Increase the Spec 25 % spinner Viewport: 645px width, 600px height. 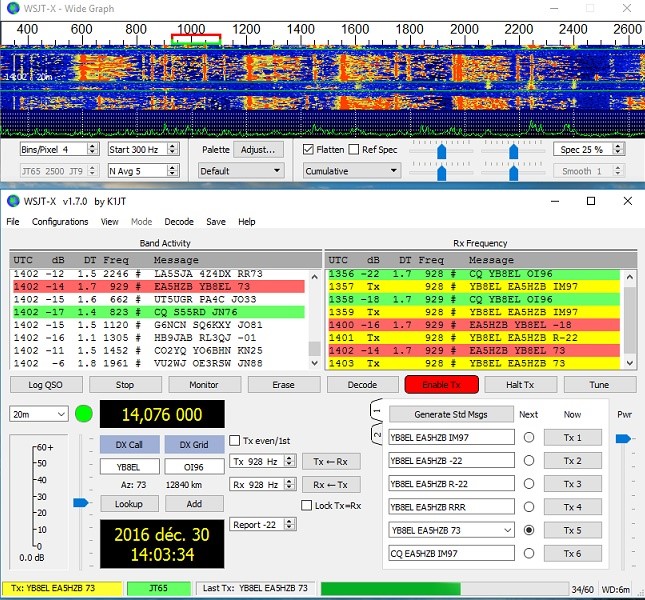click(x=617, y=146)
